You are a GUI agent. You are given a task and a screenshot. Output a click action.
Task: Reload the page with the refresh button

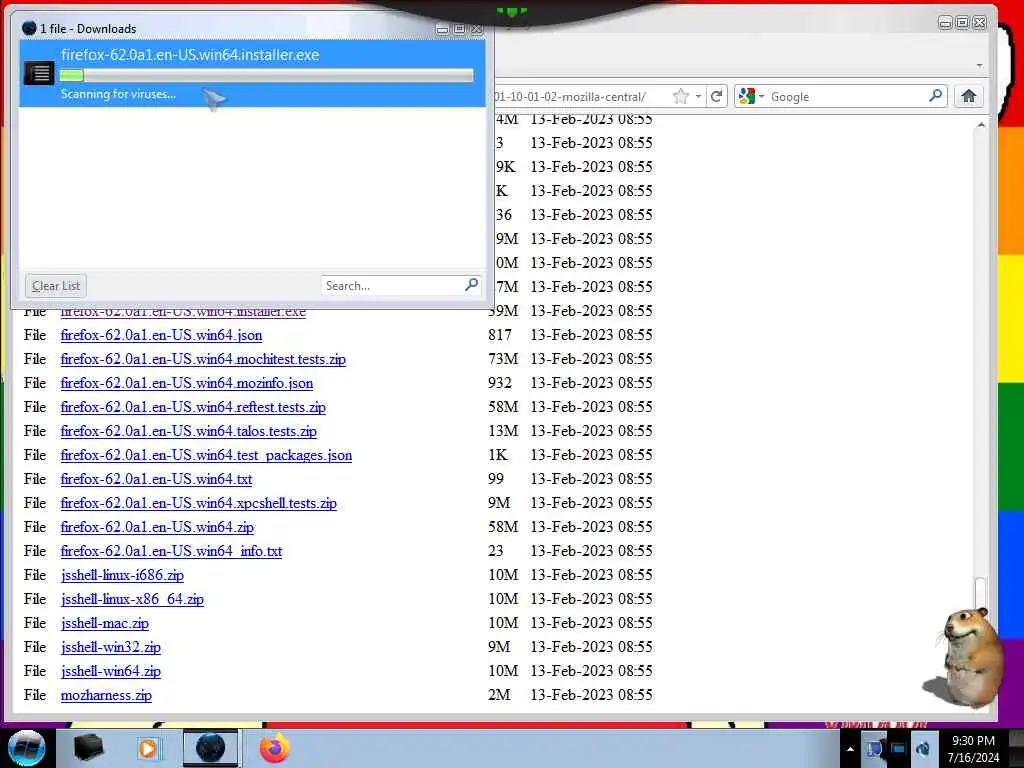(716, 97)
